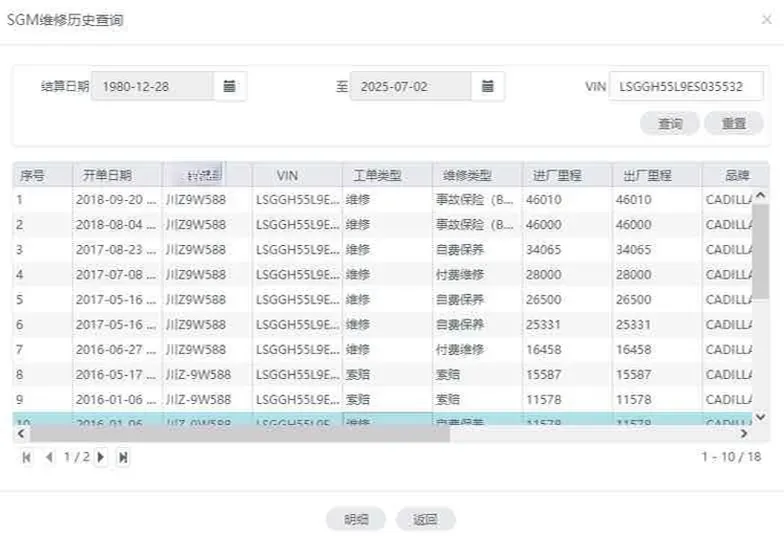Viewport: 784px width, 536px height.
Task: Click horizontal scrollbar right arrow
Action: [x=744, y=434]
